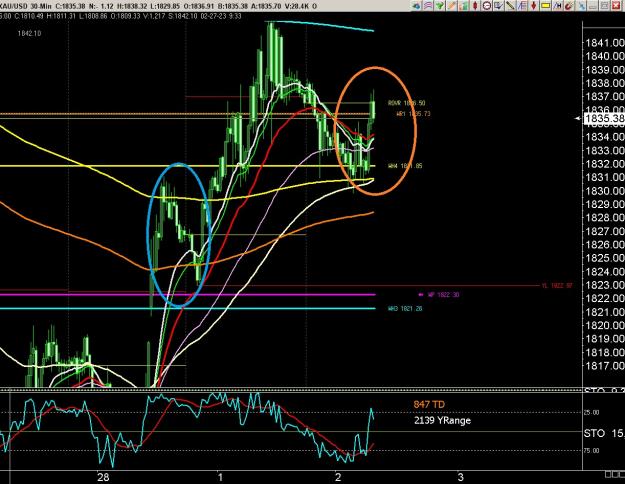Click the A:1835.70 ask value in header
The width and height of the screenshot is (625, 484).
pos(265,6)
